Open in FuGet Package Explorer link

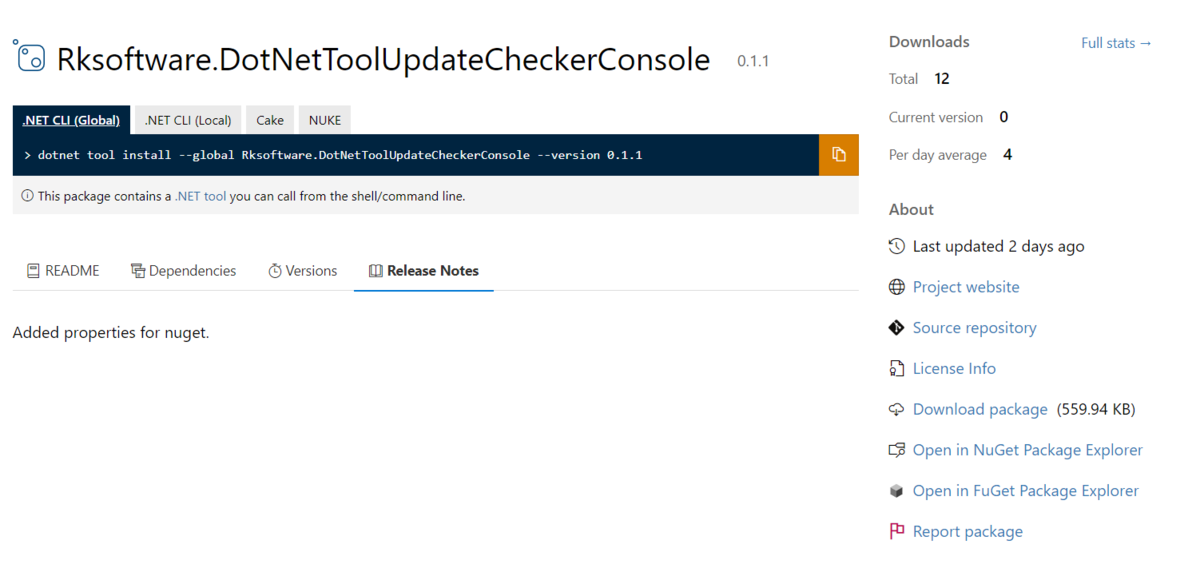coord(1025,491)
